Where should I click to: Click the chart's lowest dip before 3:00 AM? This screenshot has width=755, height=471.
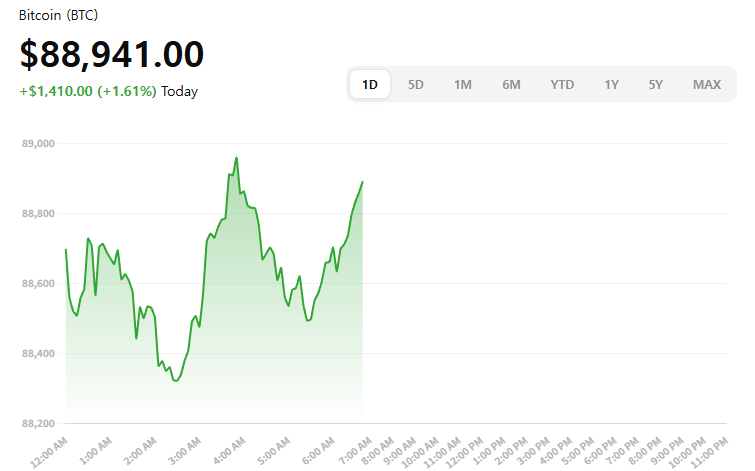click(176, 380)
